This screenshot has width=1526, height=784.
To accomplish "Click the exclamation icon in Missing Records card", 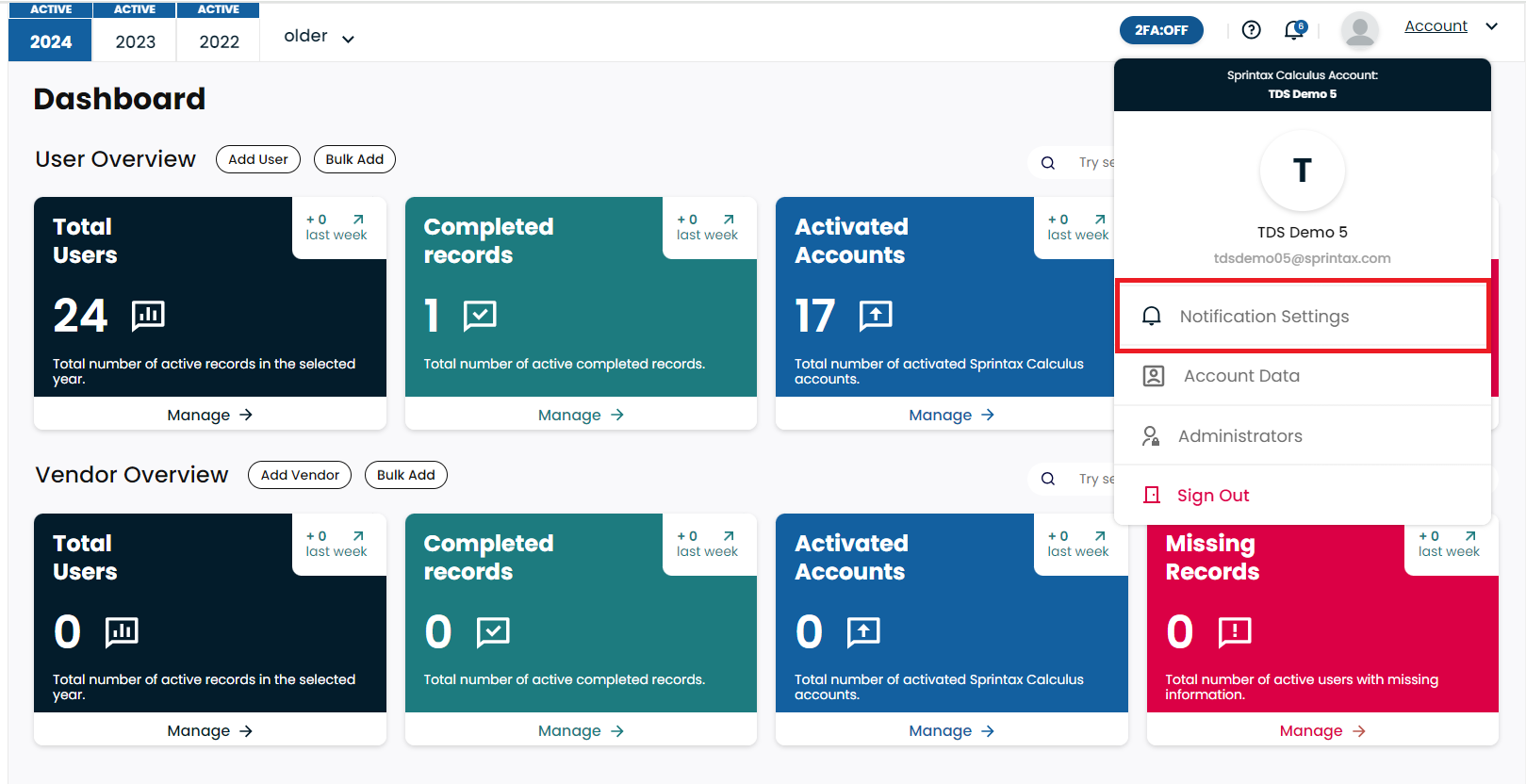I will point(1235,631).
